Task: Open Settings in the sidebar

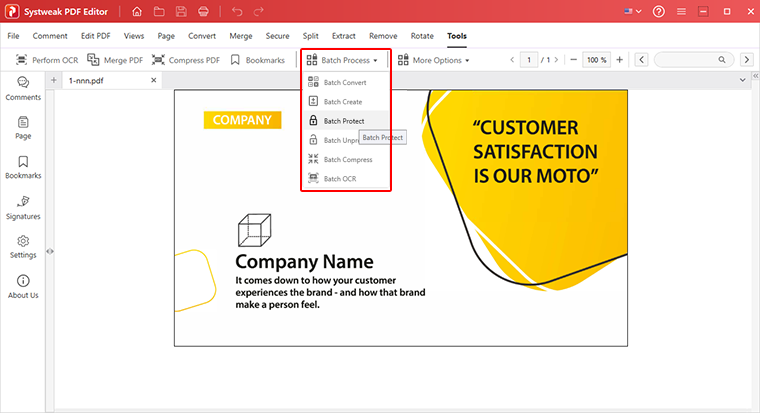Action: click(23, 247)
